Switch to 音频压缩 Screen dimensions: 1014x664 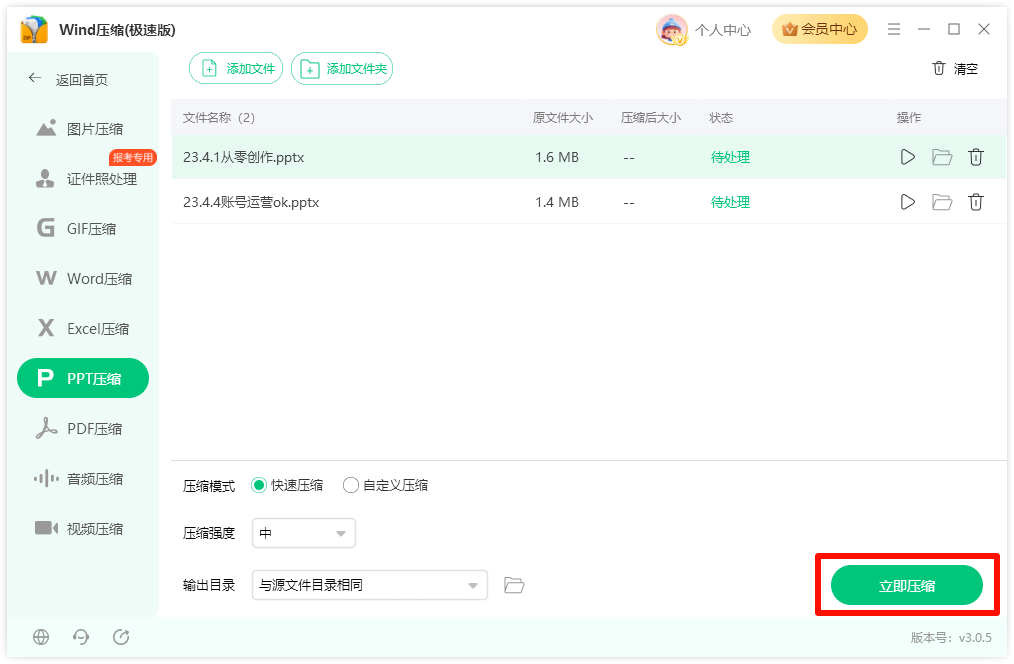click(x=83, y=479)
